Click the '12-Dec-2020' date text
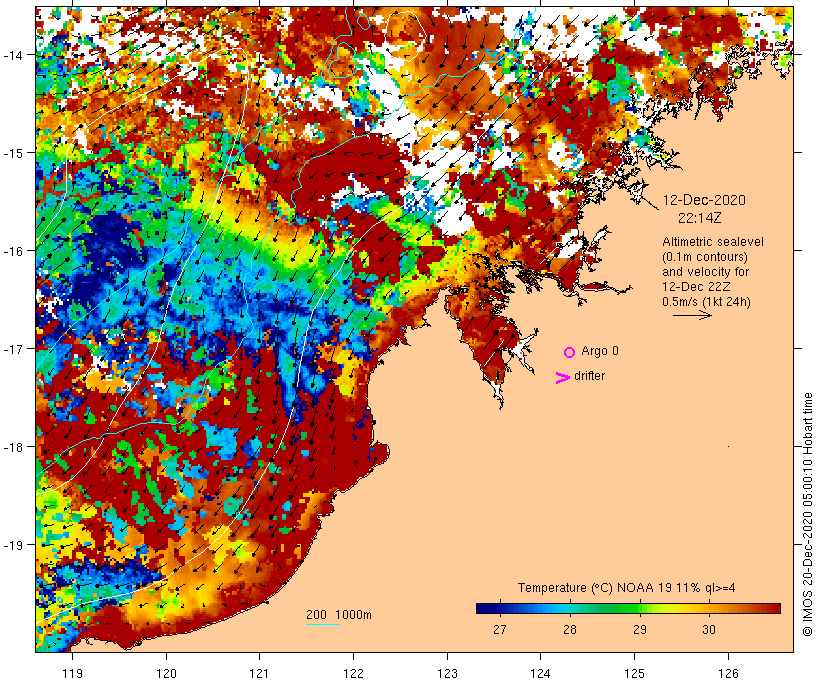The width and height of the screenshot is (820, 680). pyautogui.click(x=704, y=200)
